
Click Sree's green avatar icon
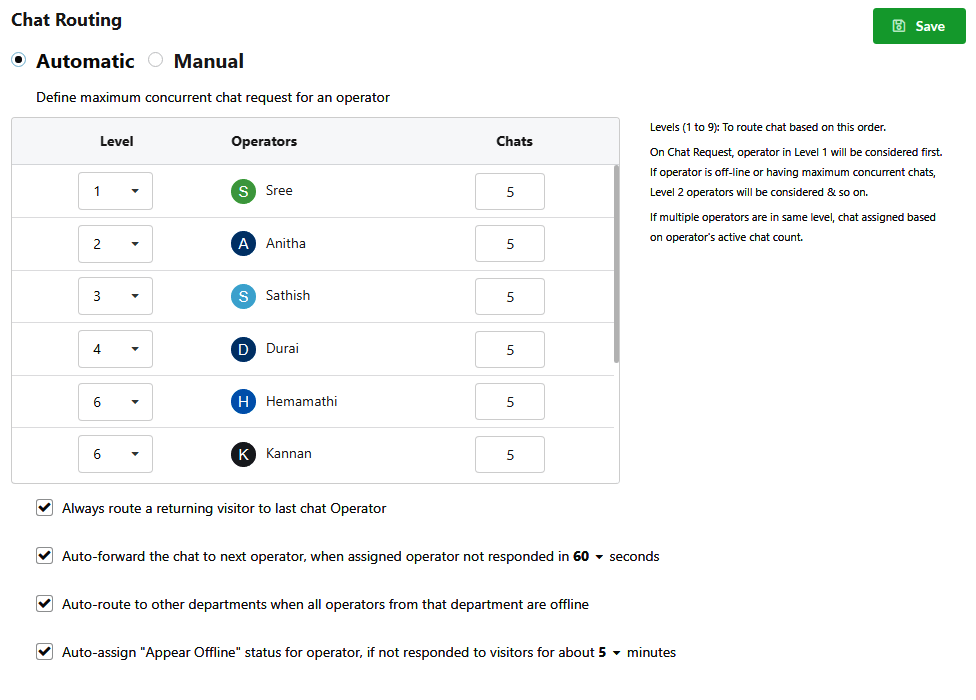(243, 191)
